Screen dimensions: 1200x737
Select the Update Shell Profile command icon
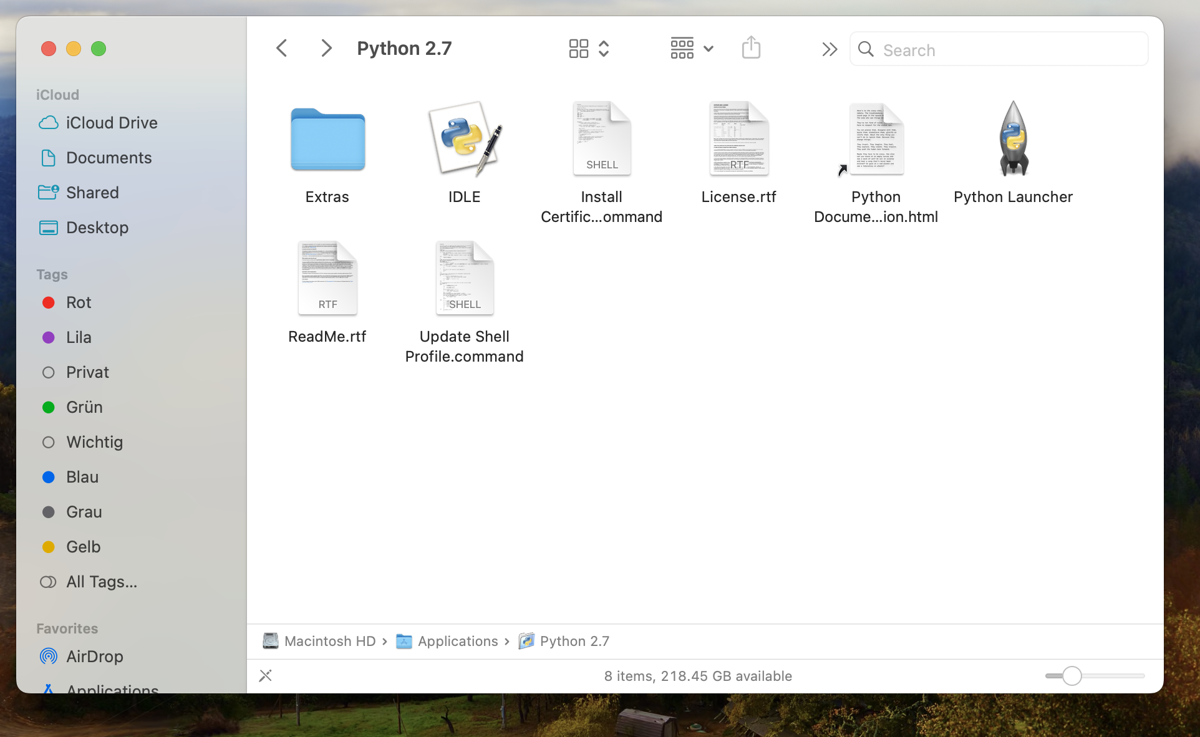[465, 278]
